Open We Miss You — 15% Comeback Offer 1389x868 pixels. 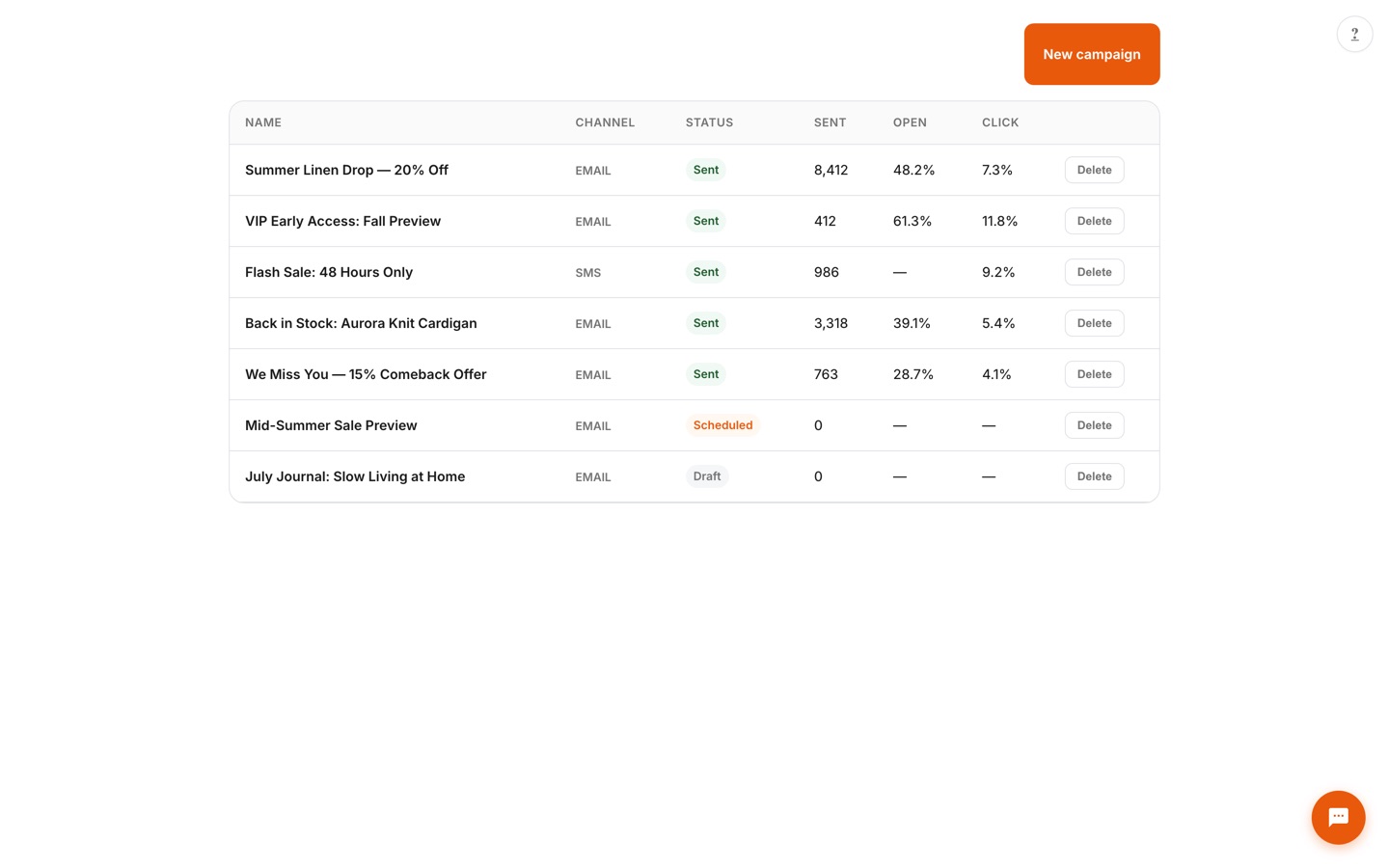tap(366, 374)
